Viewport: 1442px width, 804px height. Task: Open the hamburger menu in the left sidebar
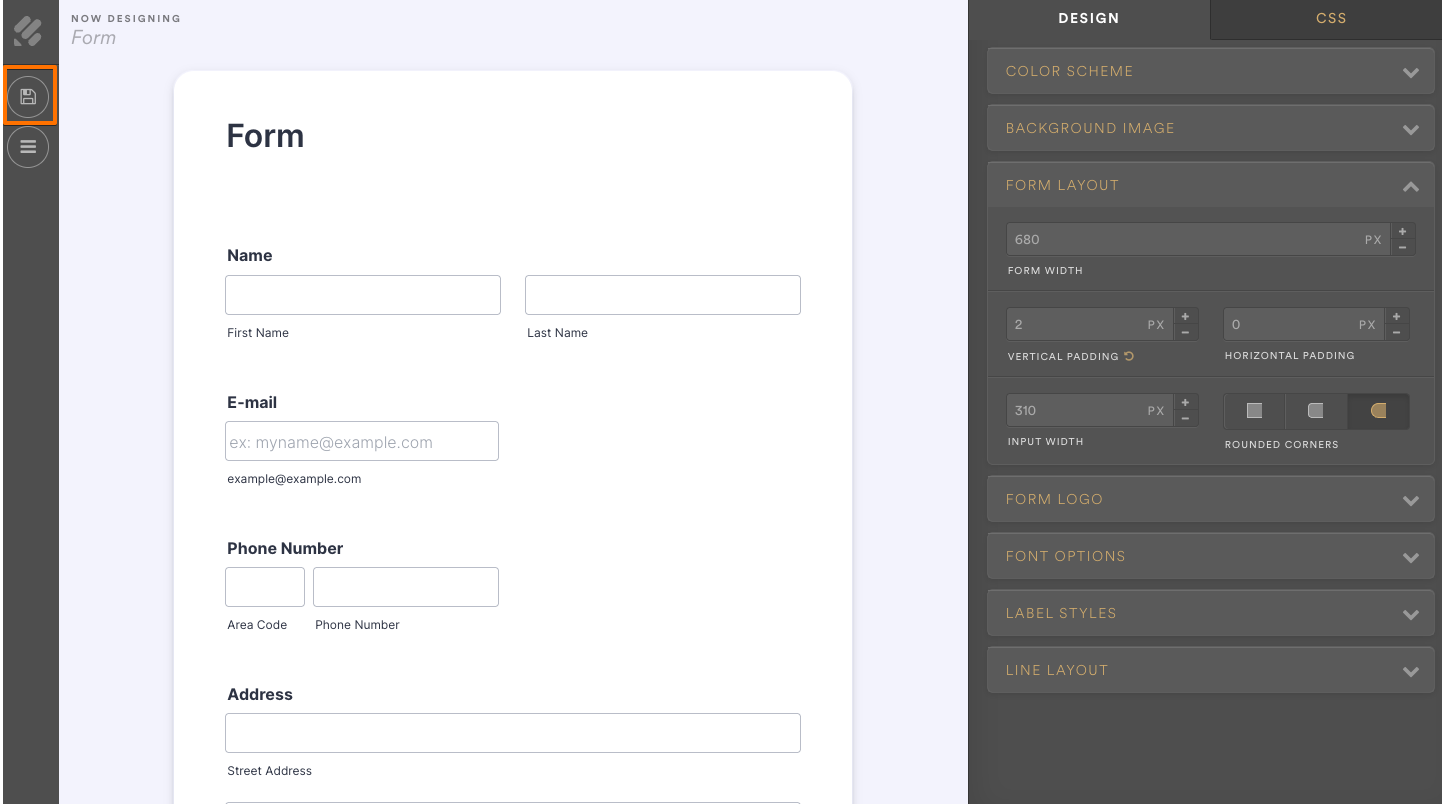coord(28,147)
